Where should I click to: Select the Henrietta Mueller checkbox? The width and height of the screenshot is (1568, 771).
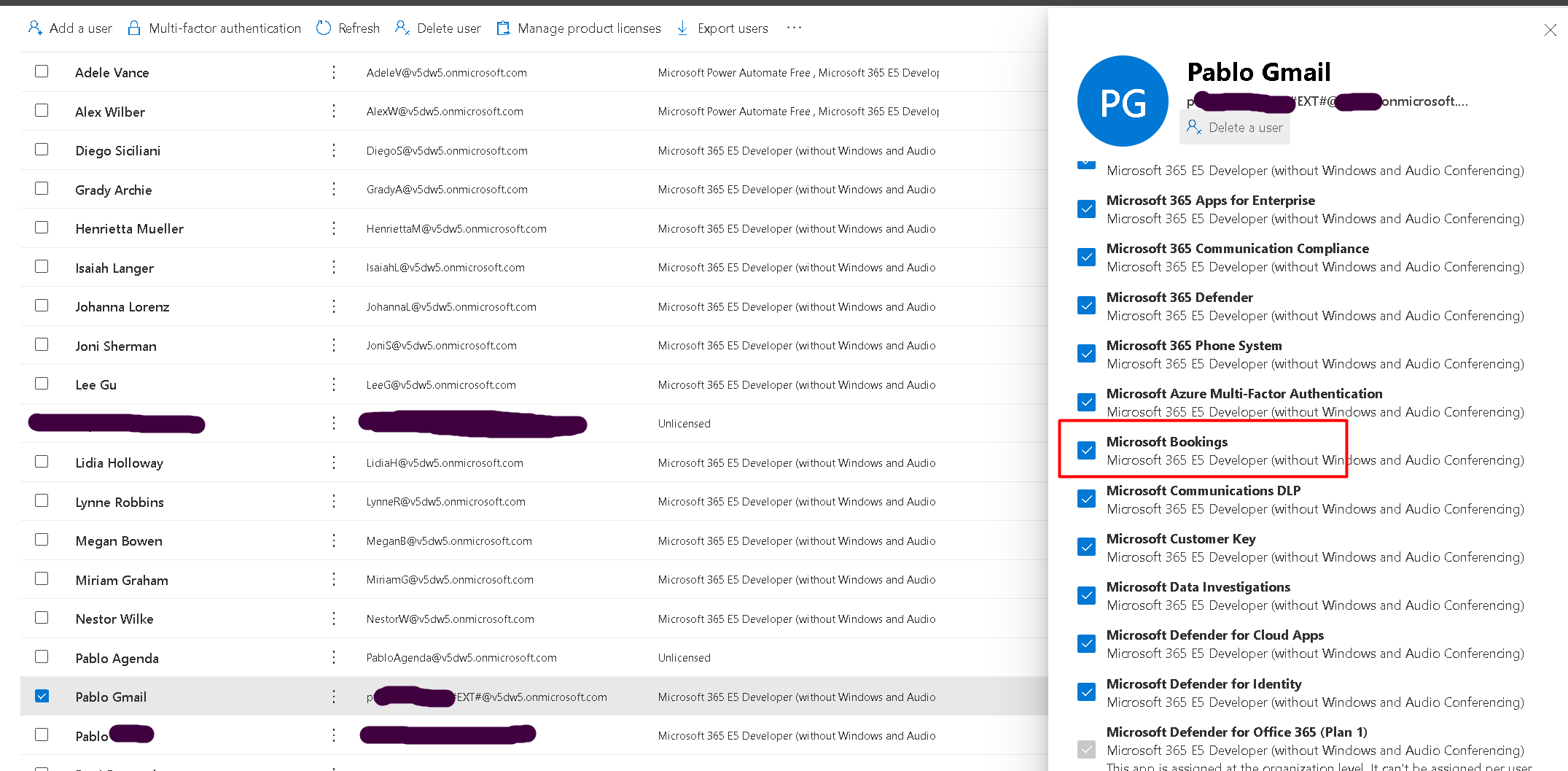pos(42,227)
